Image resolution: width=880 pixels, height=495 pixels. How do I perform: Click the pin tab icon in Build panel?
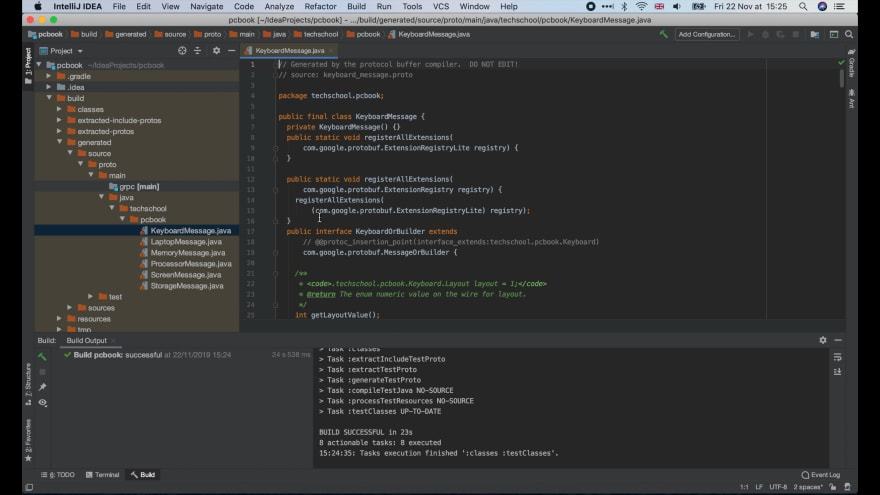click(x=43, y=387)
